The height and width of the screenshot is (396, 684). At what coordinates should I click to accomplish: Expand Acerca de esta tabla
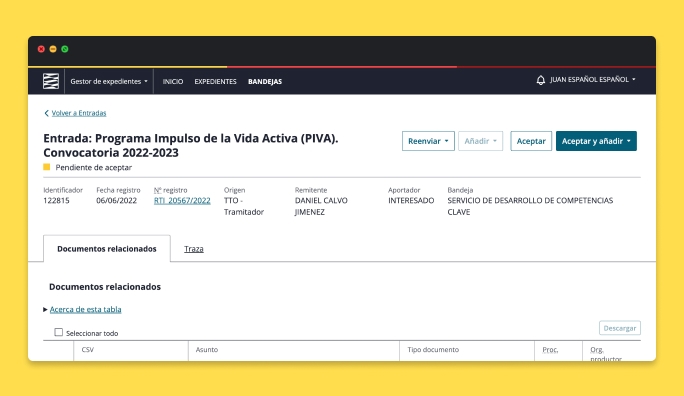(x=86, y=309)
